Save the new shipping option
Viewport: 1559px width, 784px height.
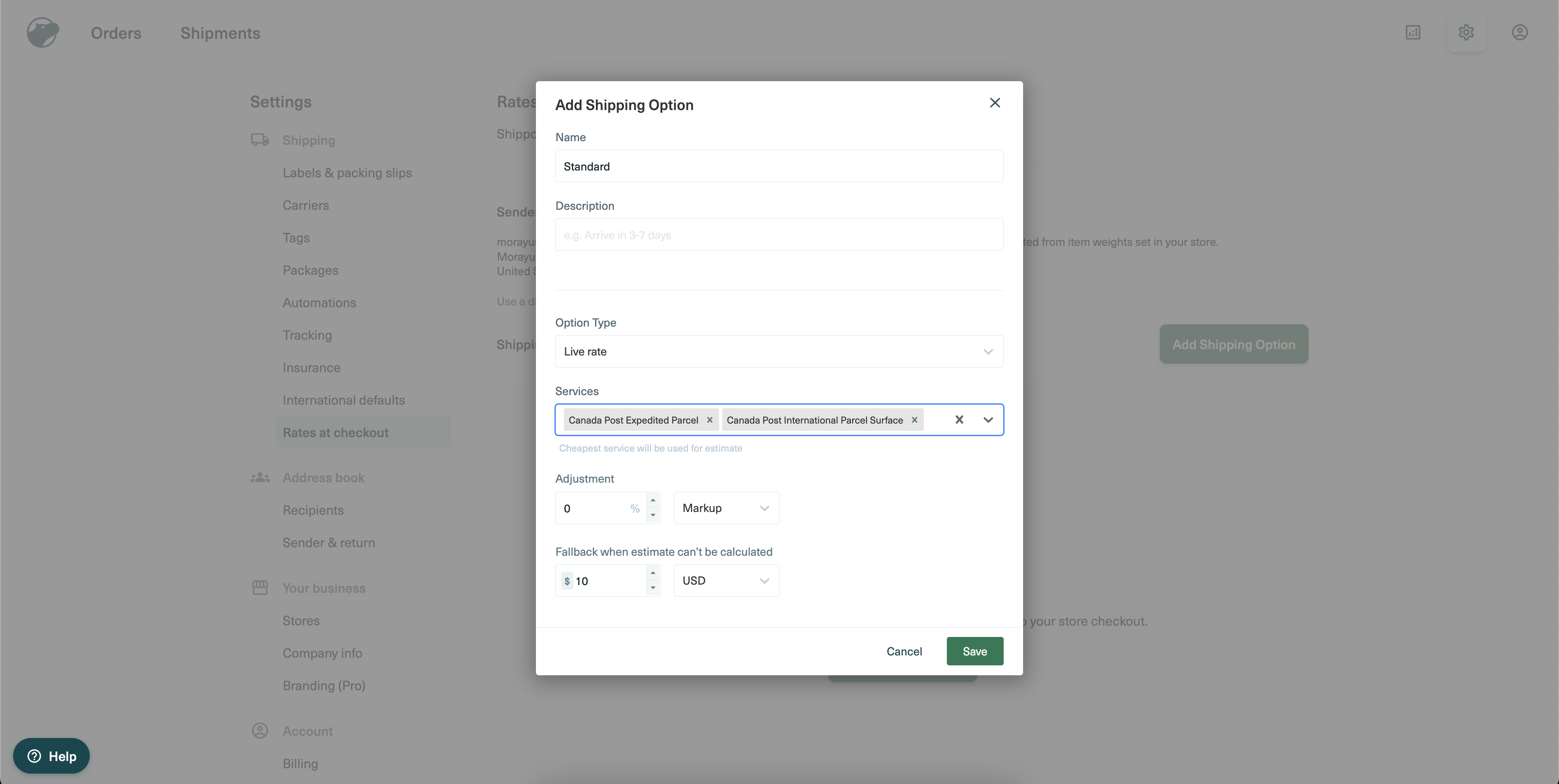(x=974, y=651)
